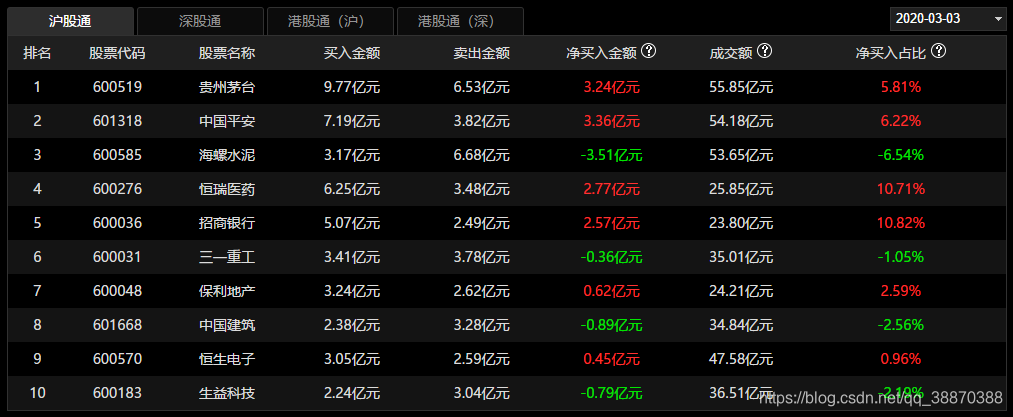Select stock name 恒瑞医药
Screen dimensions: 1013x417
click(227, 189)
